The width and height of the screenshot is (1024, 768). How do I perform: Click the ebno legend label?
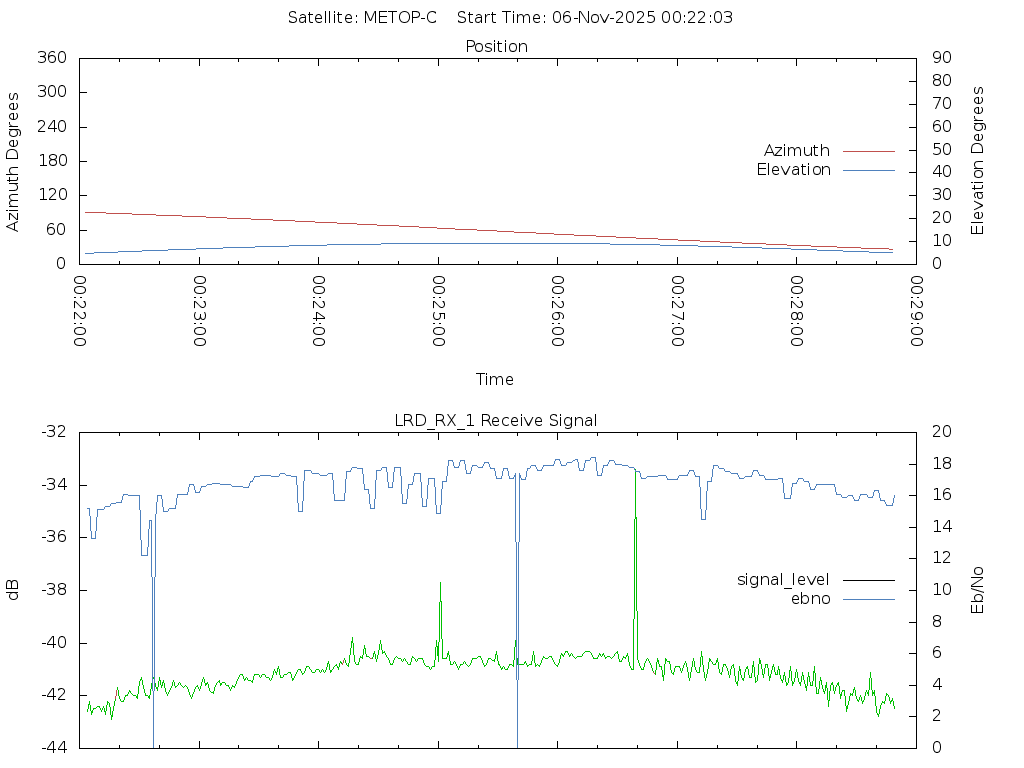tap(810, 599)
